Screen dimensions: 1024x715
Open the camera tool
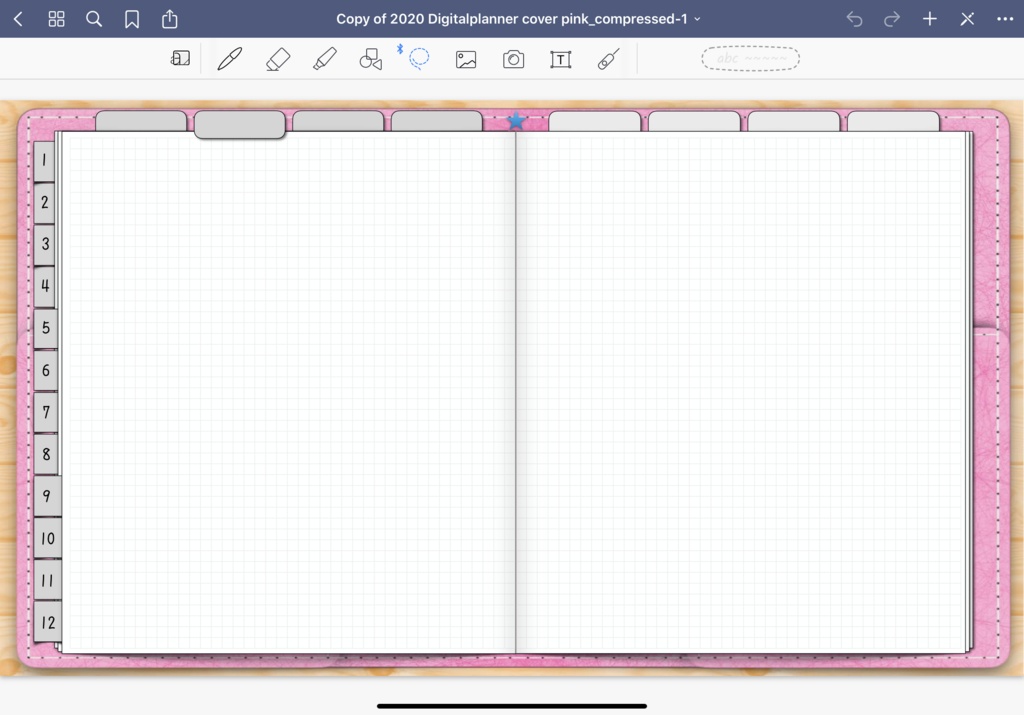pyautogui.click(x=513, y=59)
